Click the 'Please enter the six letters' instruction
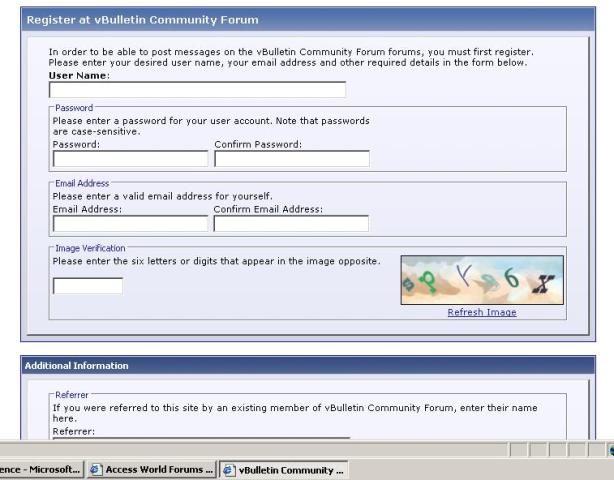Screen dimensions: 614x480 pyautogui.click(x=217, y=261)
